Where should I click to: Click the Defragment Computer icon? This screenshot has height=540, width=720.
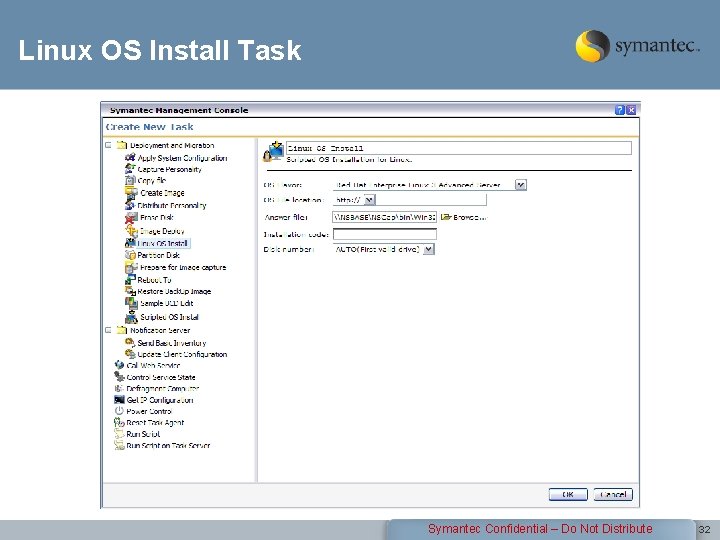[x=119, y=388]
